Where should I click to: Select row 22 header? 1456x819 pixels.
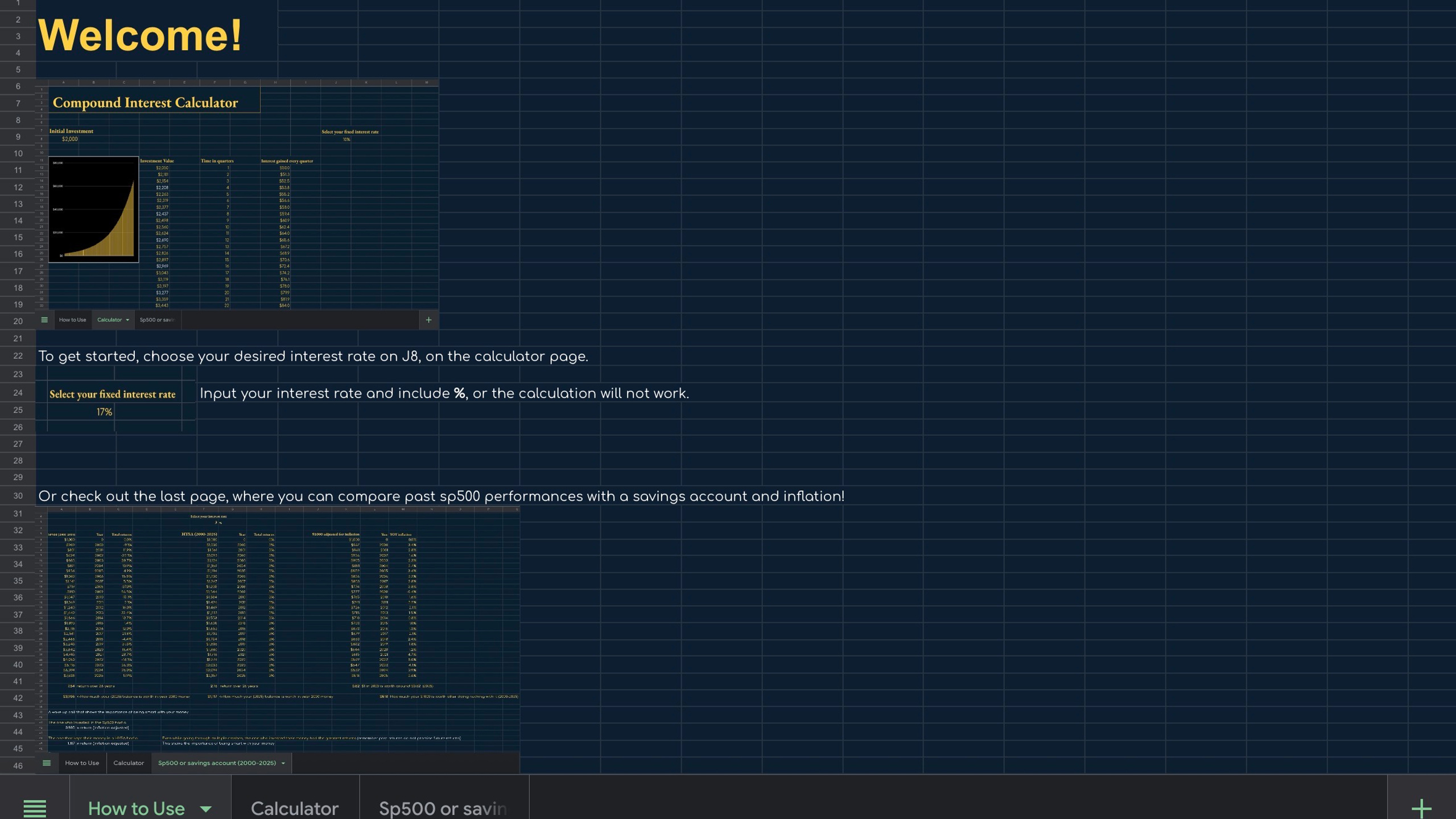pos(18,355)
